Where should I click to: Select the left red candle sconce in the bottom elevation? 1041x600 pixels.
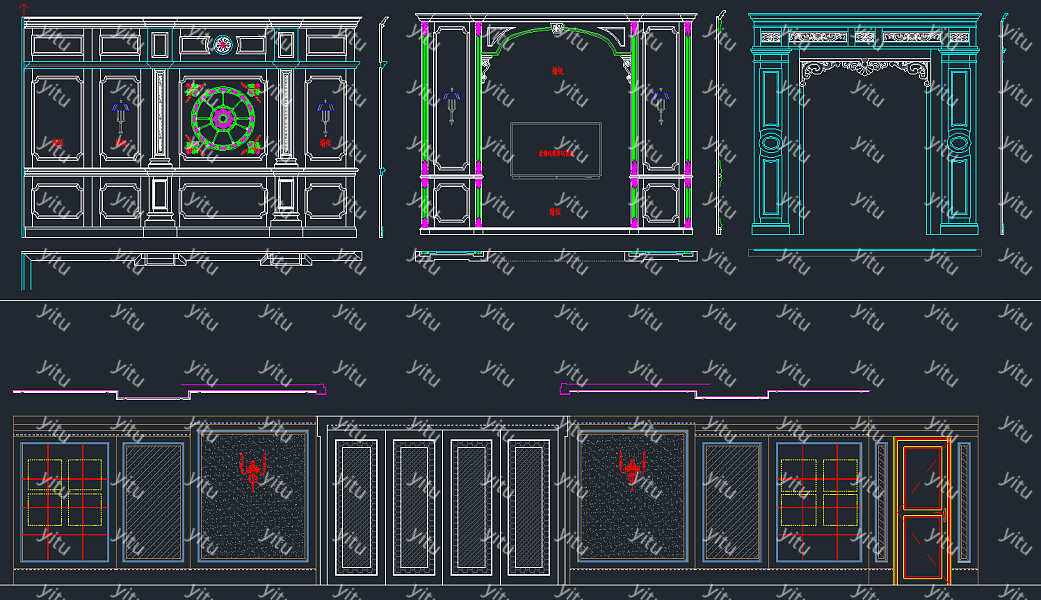[x=253, y=471]
